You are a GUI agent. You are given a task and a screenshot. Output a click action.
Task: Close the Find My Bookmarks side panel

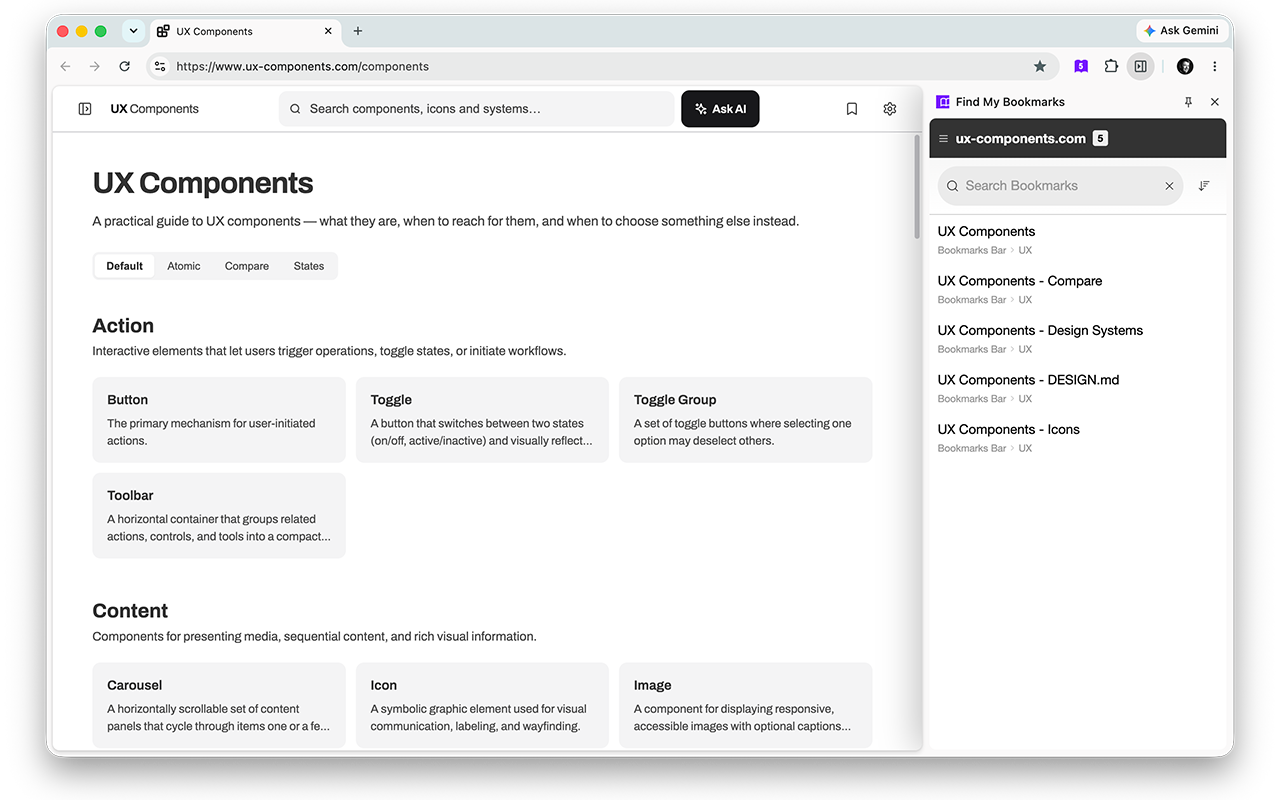[1215, 102]
